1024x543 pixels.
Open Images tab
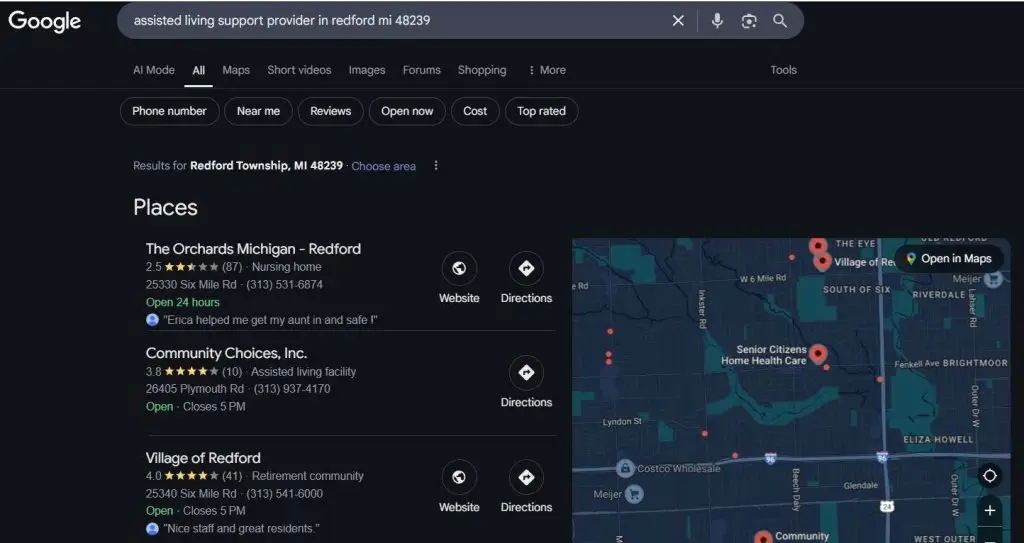(x=366, y=70)
